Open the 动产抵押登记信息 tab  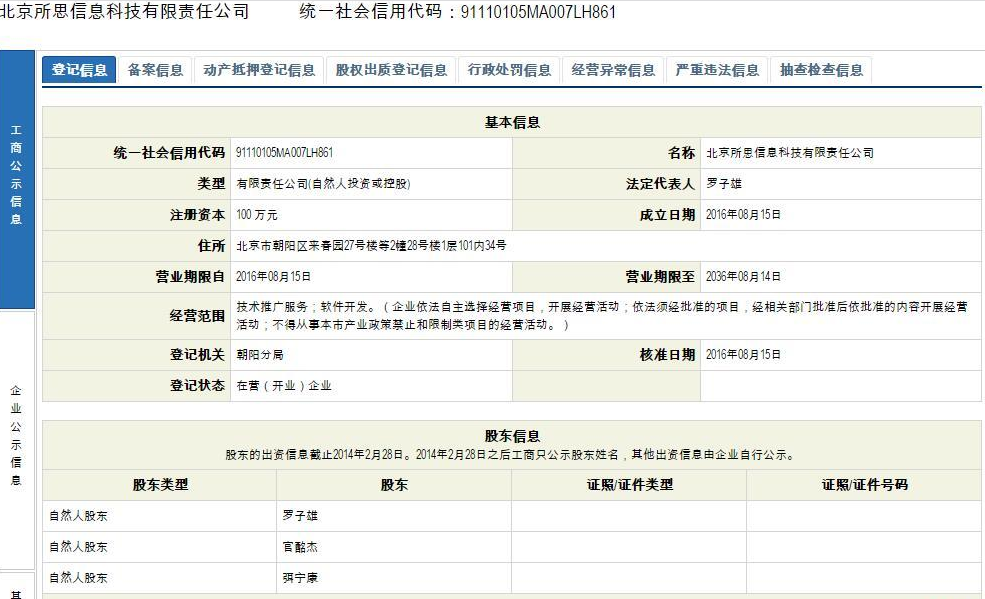coord(259,70)
